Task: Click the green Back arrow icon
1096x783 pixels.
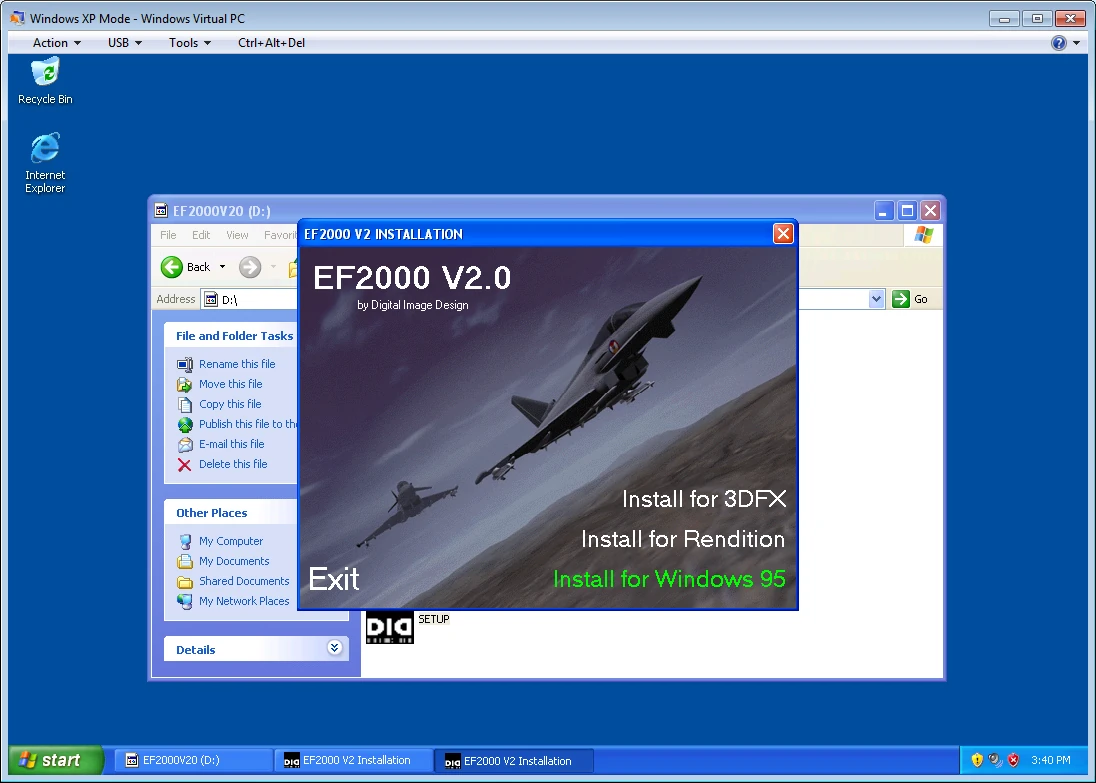Action: pos(171,267)
